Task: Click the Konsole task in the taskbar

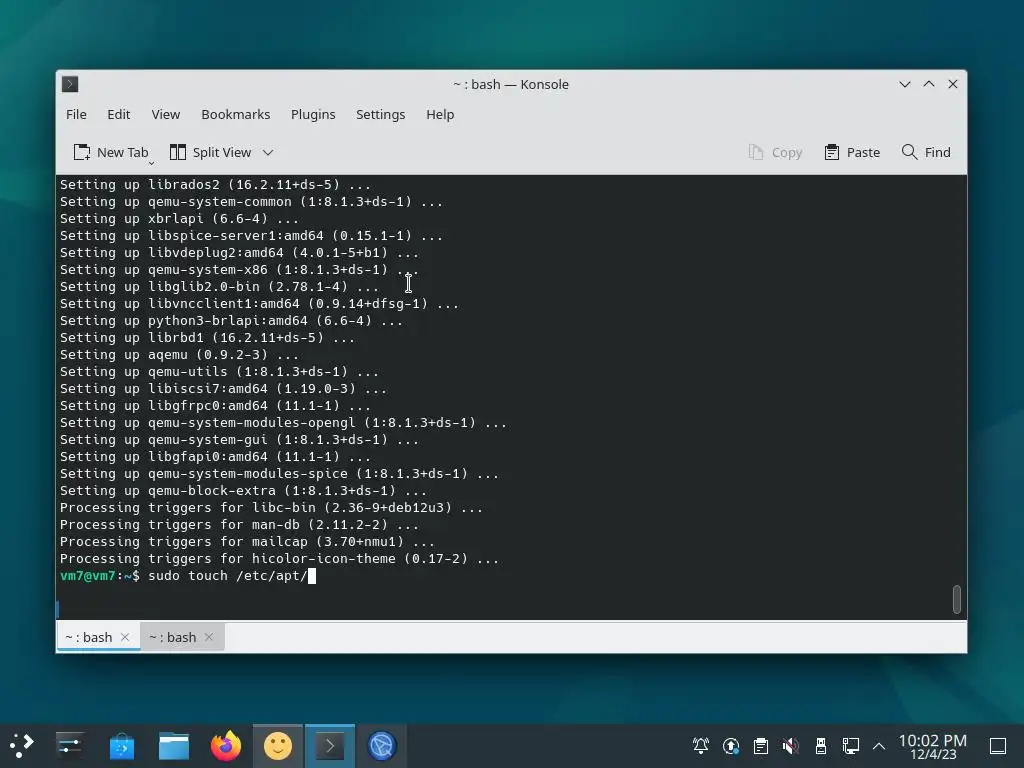Action: pyautogui.click(x=330, y=745)
